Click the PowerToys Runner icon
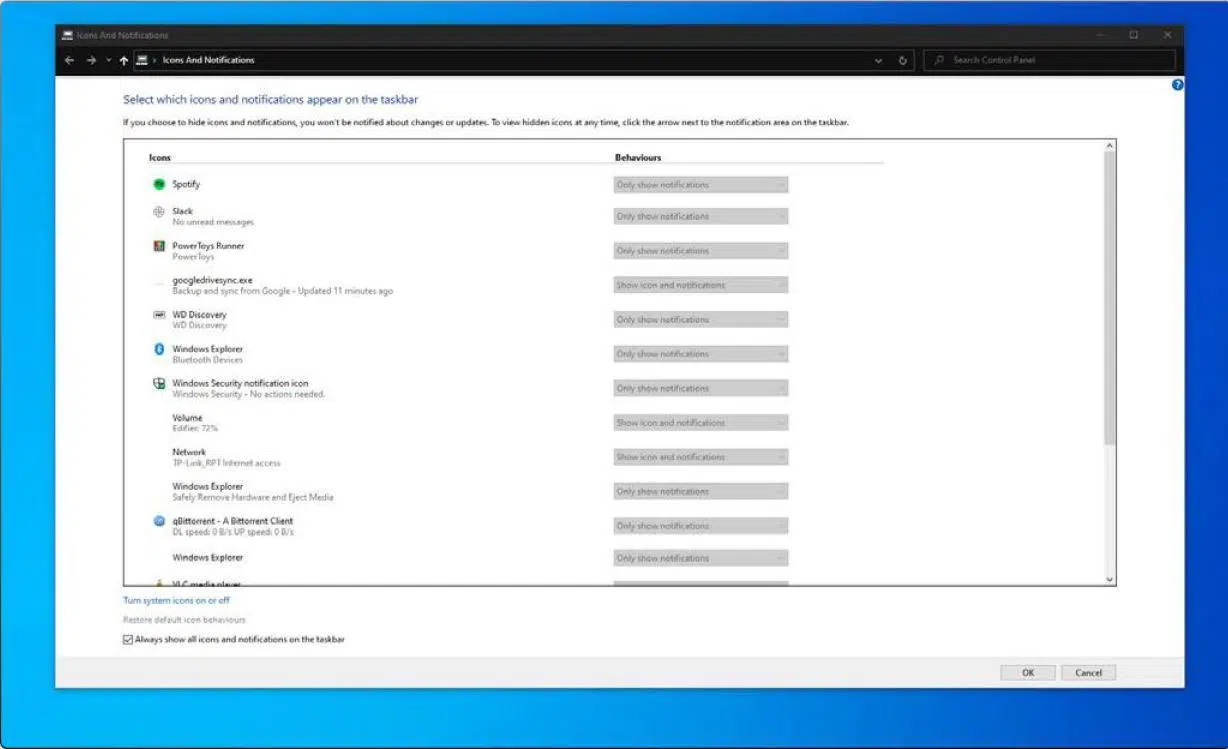Screen dimensions: 1228x749 [x=158, y=246]
